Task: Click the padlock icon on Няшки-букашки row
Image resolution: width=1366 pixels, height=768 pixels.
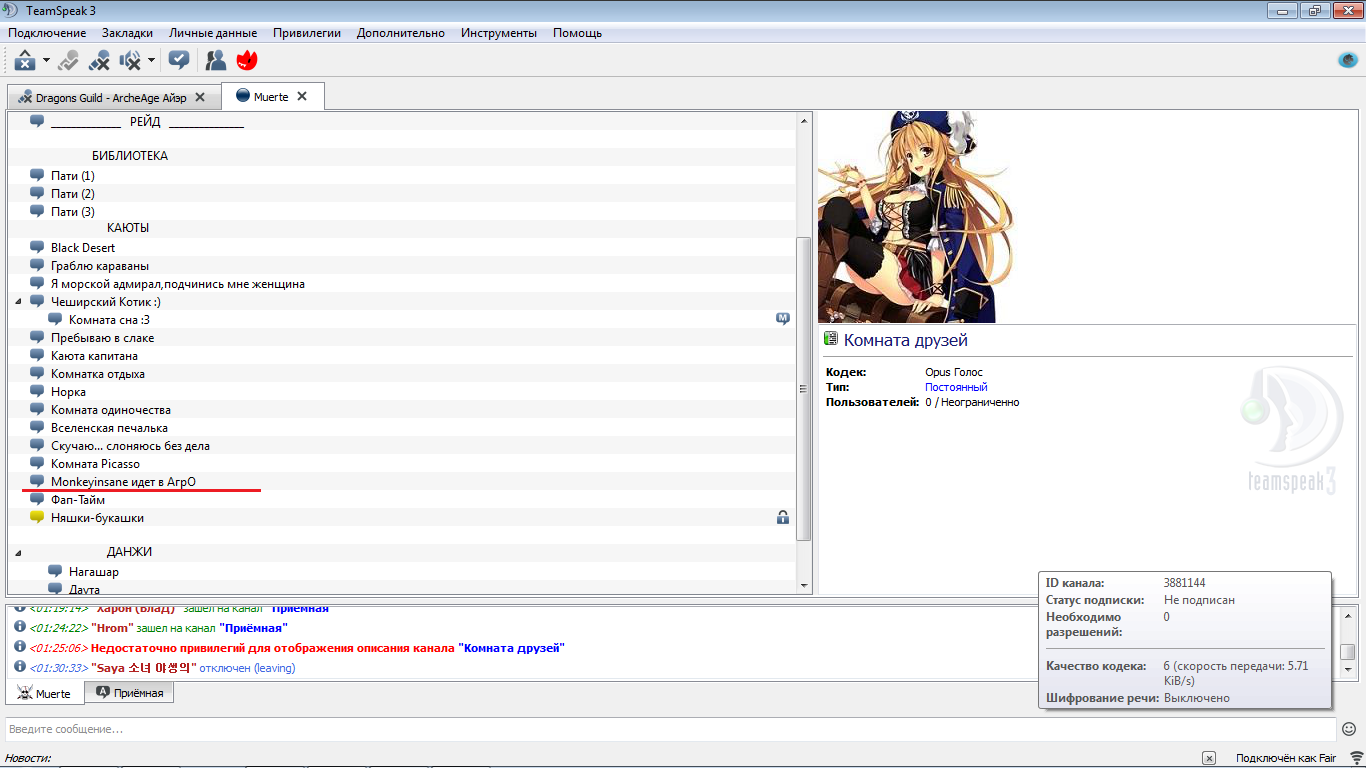Action: pos(784,518)
